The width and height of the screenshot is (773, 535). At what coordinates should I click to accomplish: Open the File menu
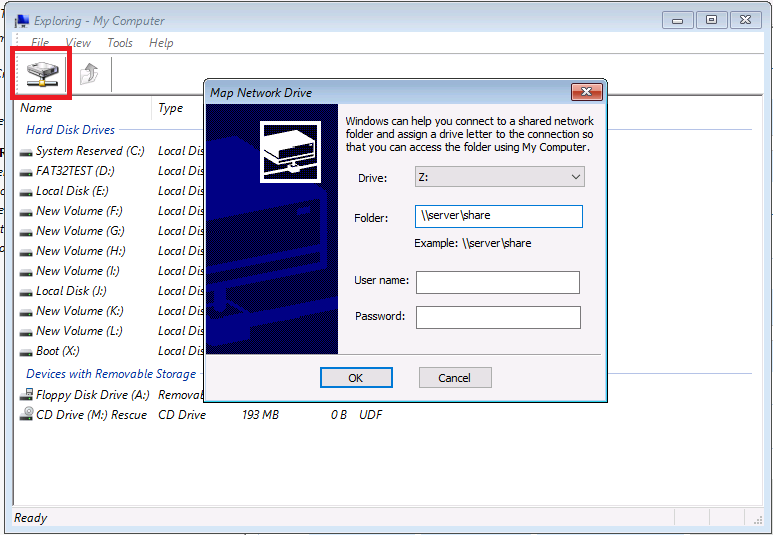coord(40,43)
